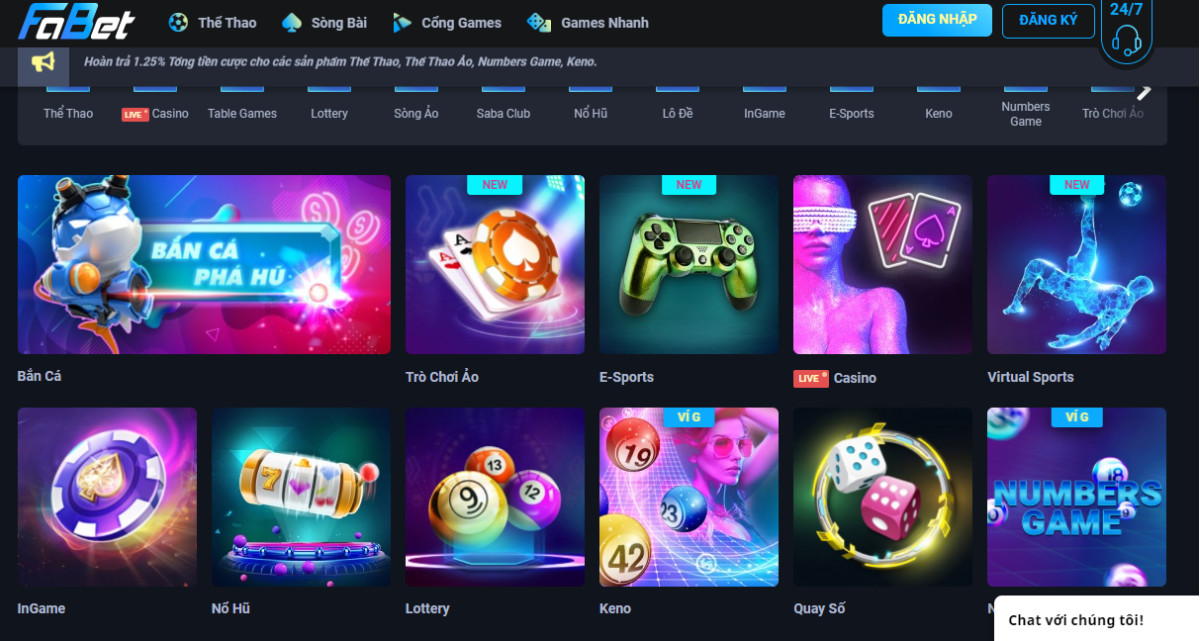Open the E-Sports game controller tile
Image resolution: width=1203 pixels, height=641 pixels.
(689, 265)
